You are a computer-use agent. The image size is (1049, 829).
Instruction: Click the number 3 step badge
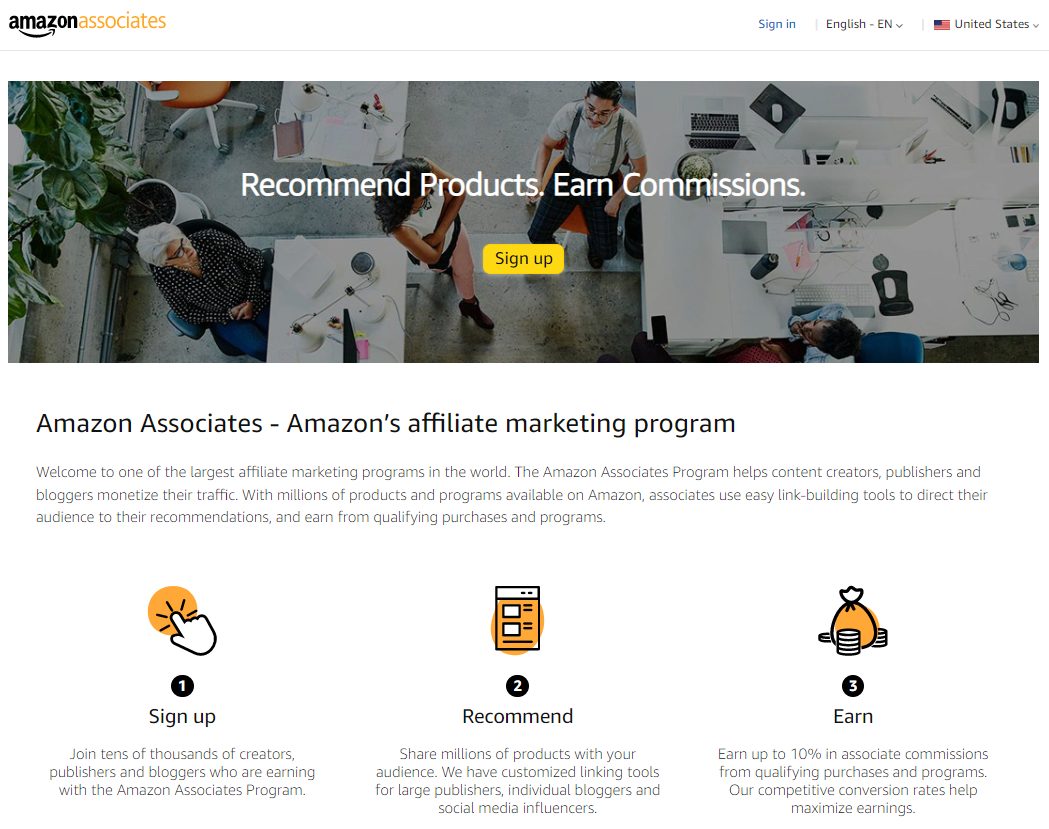pyautogui.click(x=853, y=686)
